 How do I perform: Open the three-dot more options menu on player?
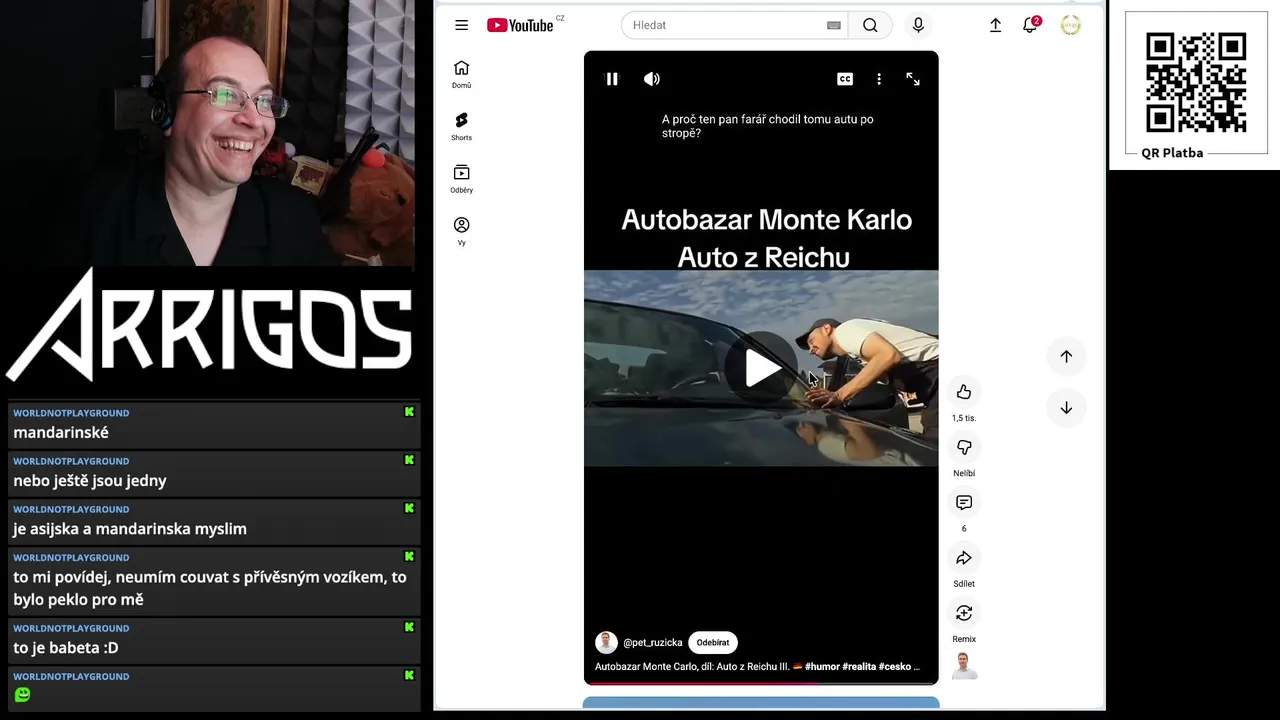coord(879,79)
